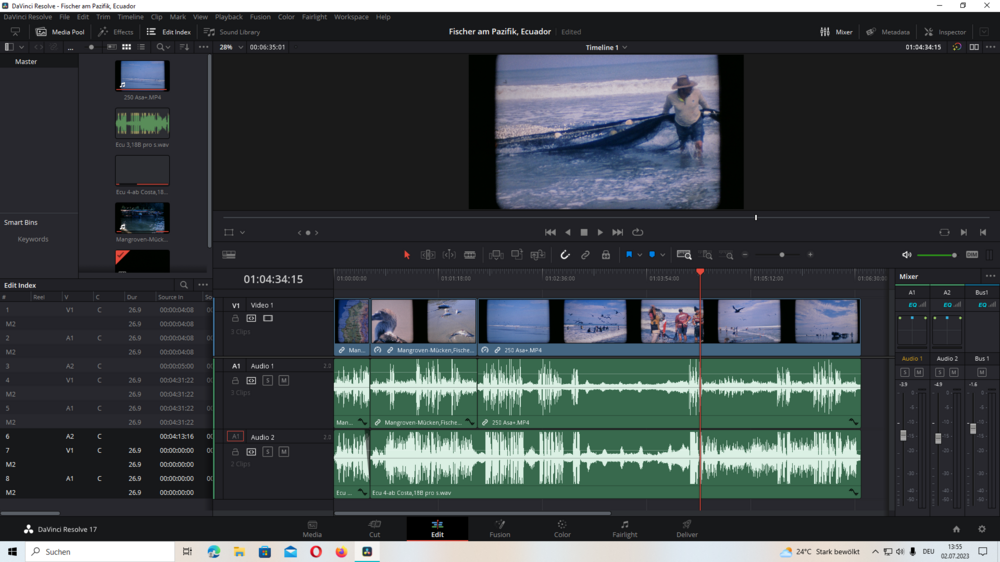Open the flag color dropdown arrow
This screenshot has width=1000, height=562.
click(x=639, y=255)
